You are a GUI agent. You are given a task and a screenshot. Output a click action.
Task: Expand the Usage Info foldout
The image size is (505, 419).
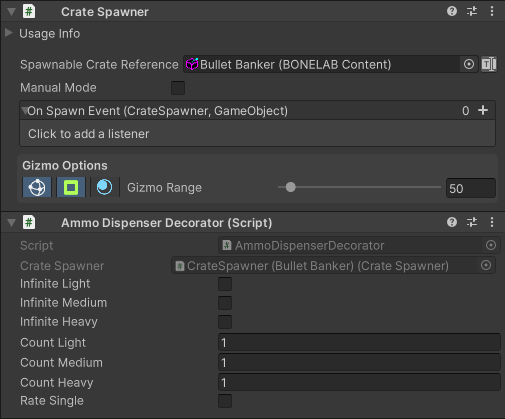(9, 33)
